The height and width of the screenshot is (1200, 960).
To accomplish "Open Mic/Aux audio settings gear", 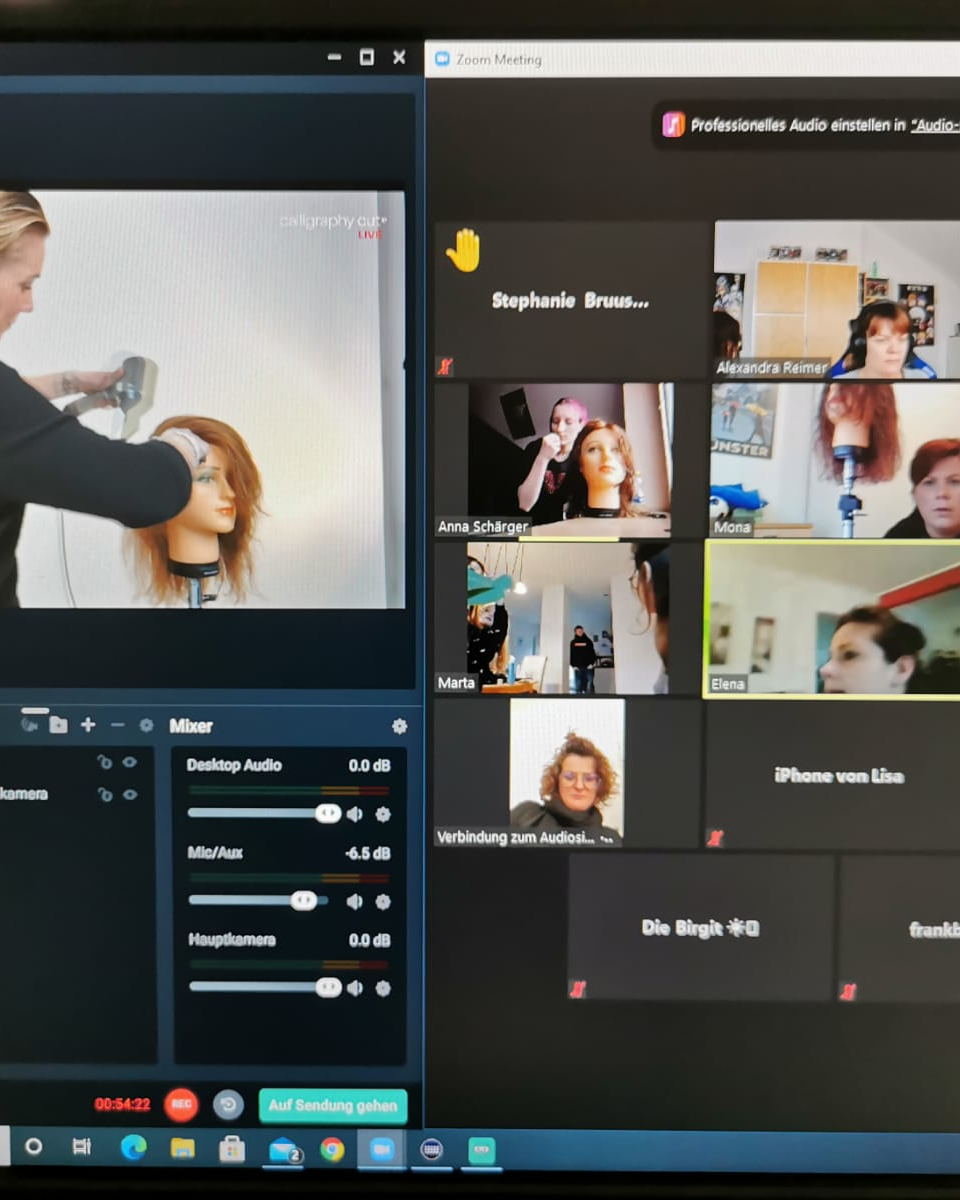I will (382, 901).
